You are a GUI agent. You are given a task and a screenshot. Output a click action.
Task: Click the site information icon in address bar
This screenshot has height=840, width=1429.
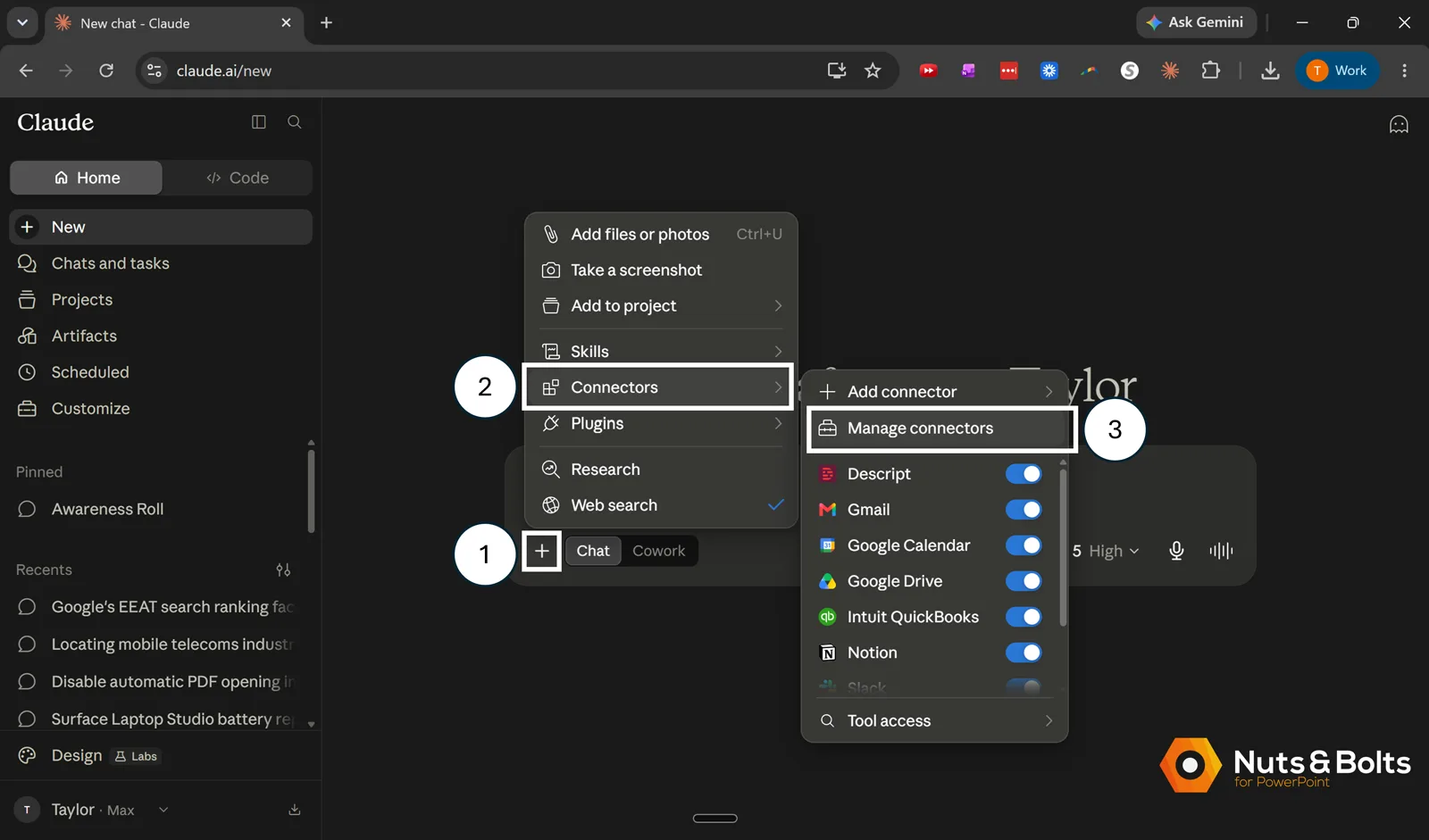pos(155,71)
